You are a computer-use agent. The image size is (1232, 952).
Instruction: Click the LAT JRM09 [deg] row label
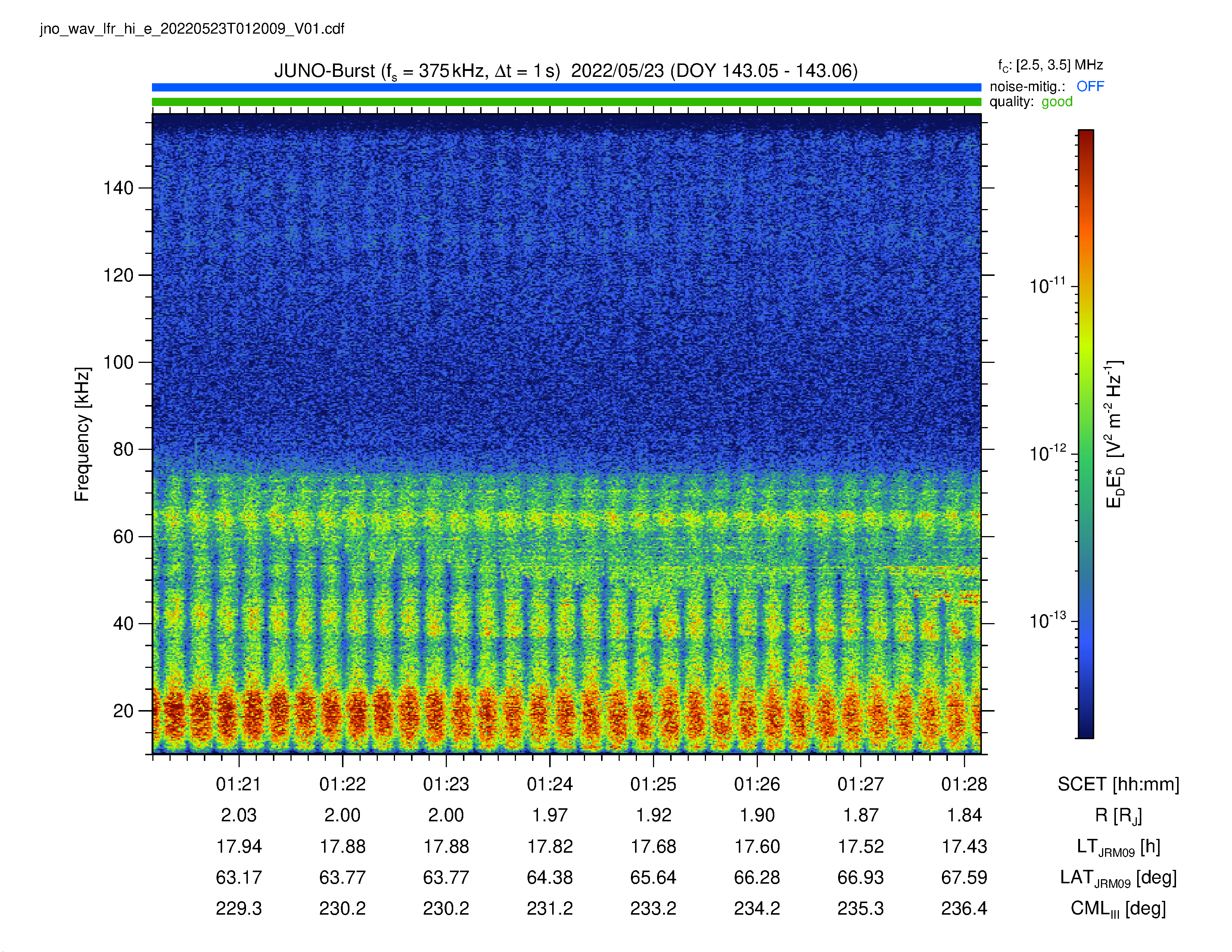(1118, 878)
